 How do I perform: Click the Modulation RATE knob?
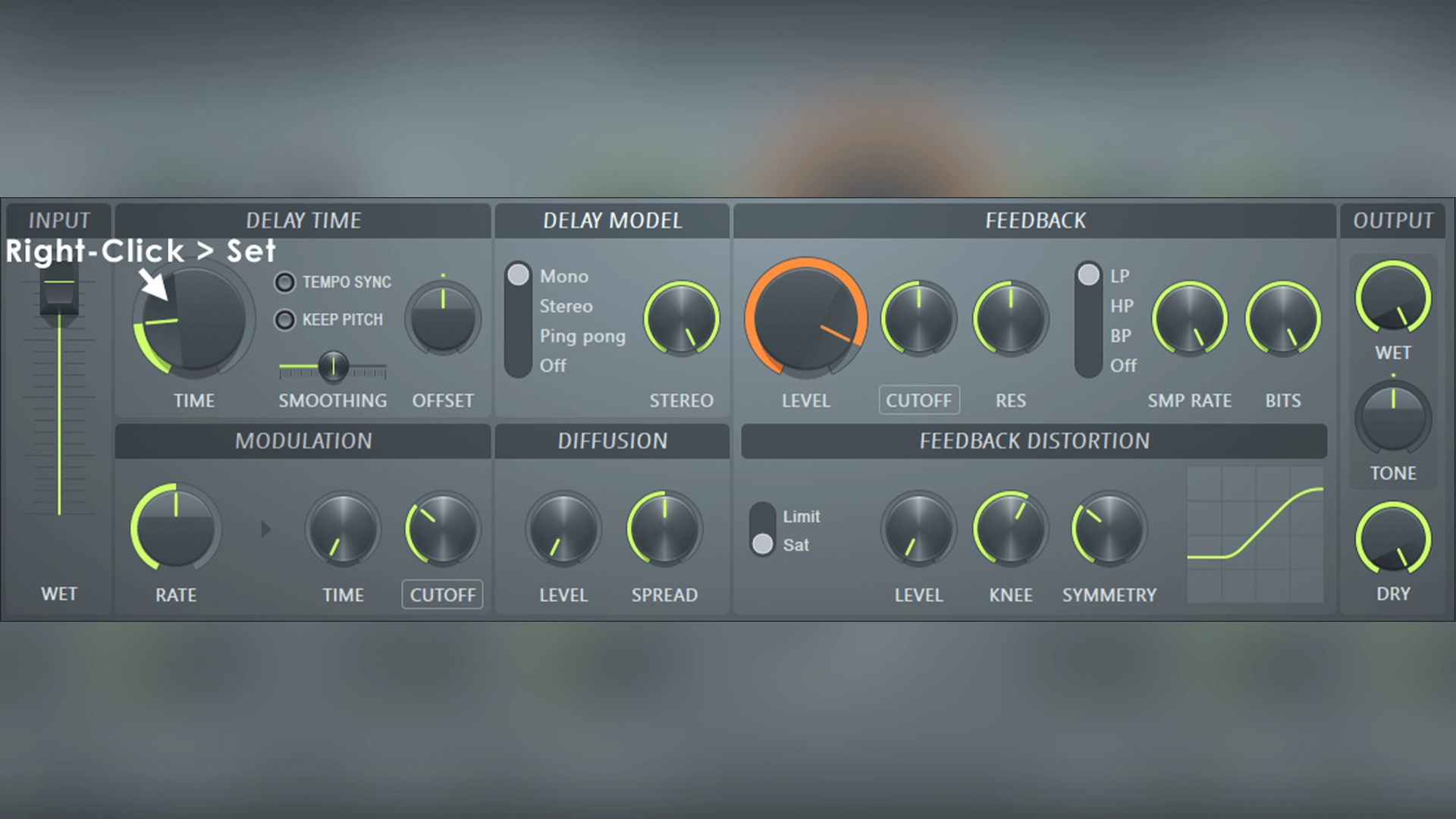tap(176, 528)
